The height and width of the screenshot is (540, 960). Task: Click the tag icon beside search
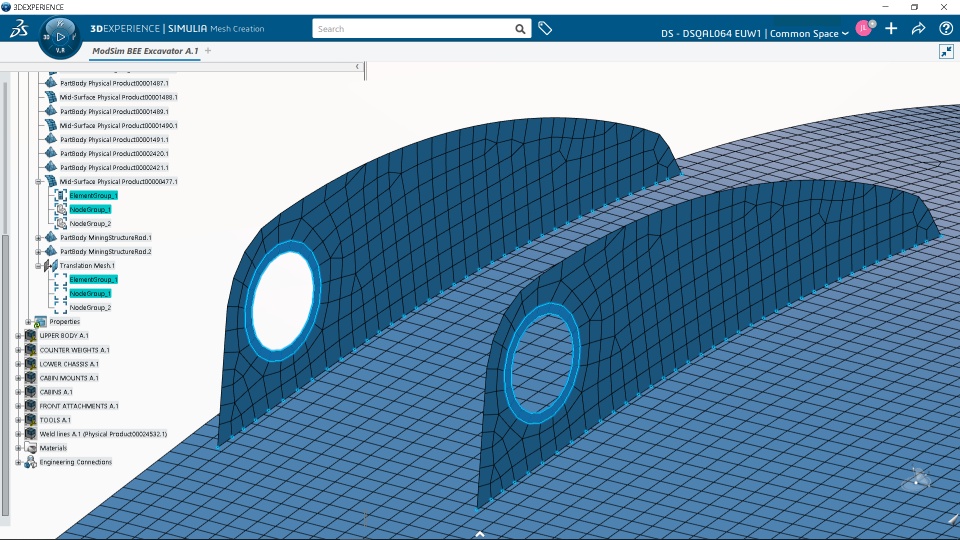click(x=545, y=28)
